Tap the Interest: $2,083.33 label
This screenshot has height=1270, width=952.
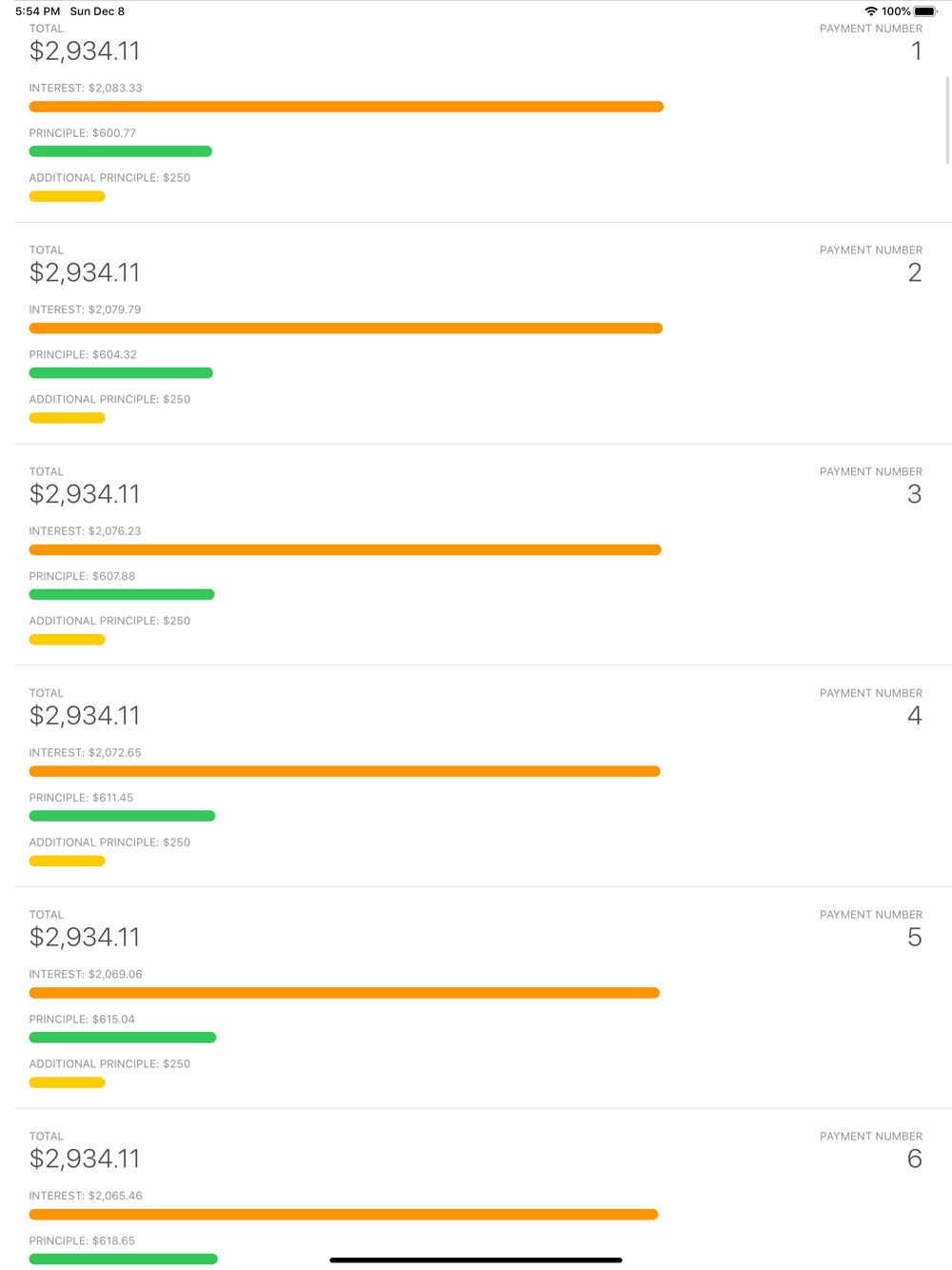pyautogui.click(x=86, y=88)
